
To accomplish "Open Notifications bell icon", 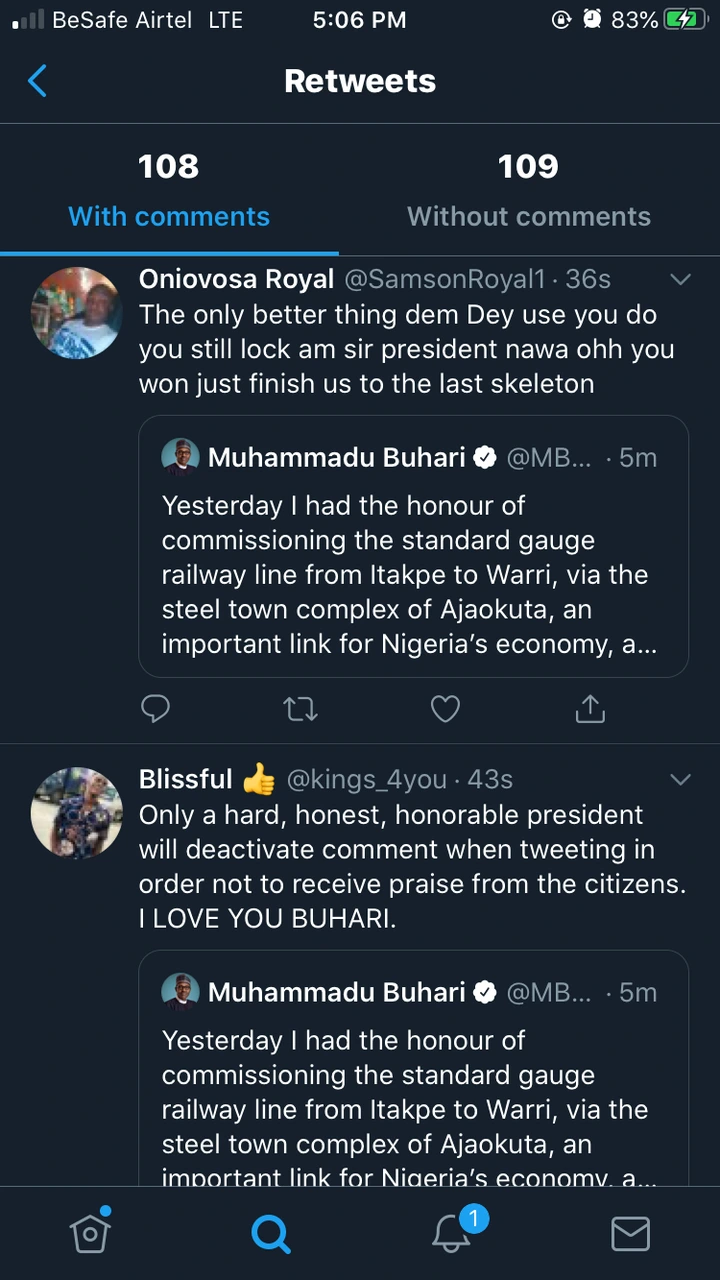I will click(452, 1233).
